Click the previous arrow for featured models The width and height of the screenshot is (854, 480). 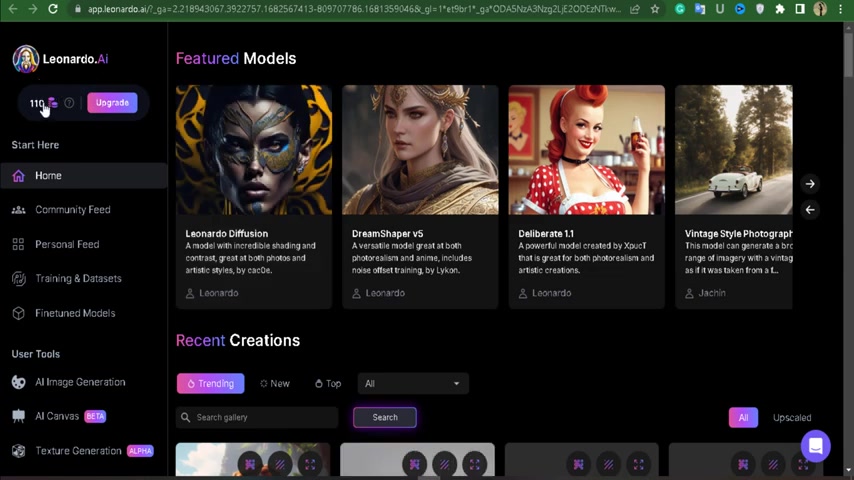tap(810, 210)
